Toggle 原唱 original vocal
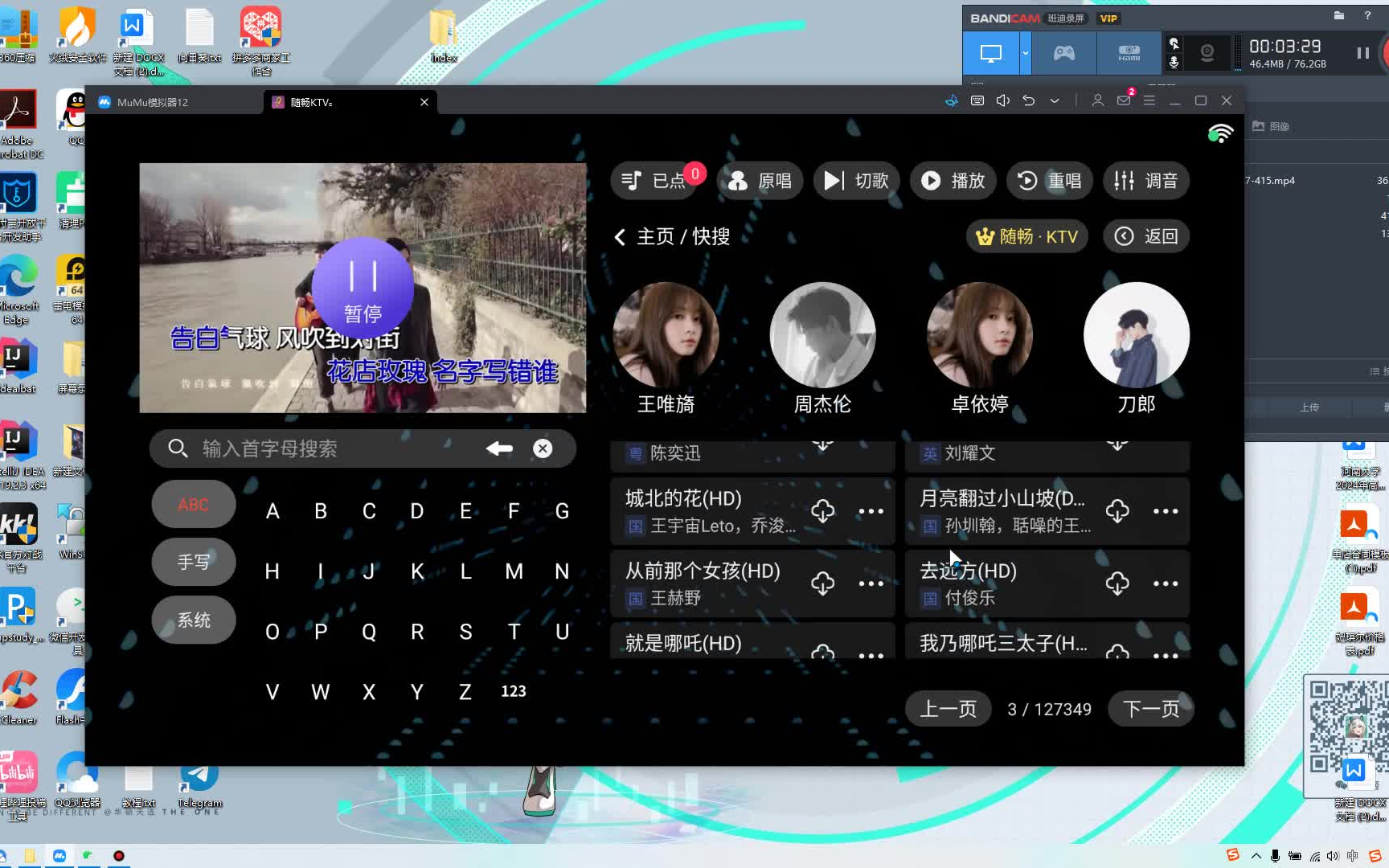 pyautogui.click(x=760, y=181)
